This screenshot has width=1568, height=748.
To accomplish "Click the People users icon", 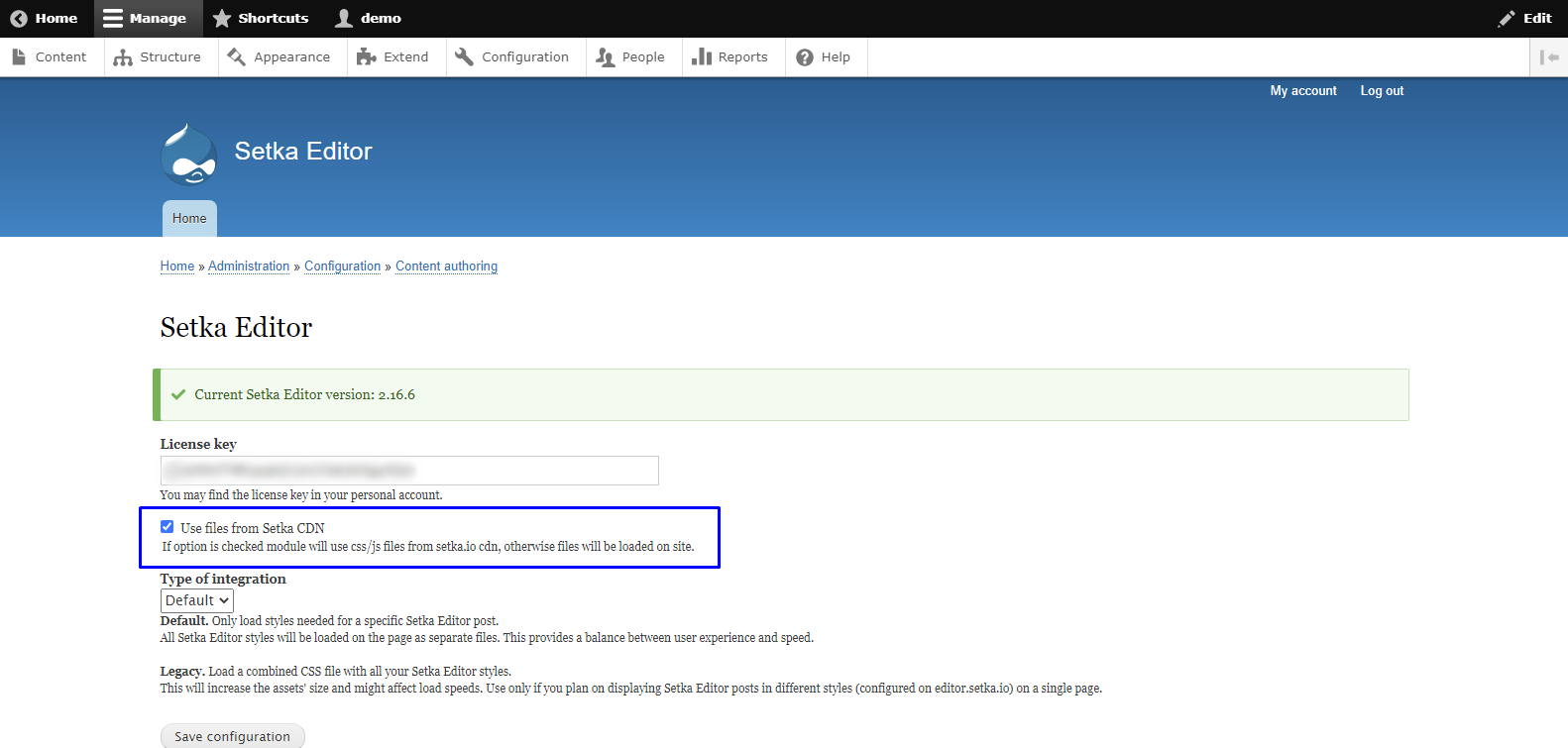I will coord(605,57).
